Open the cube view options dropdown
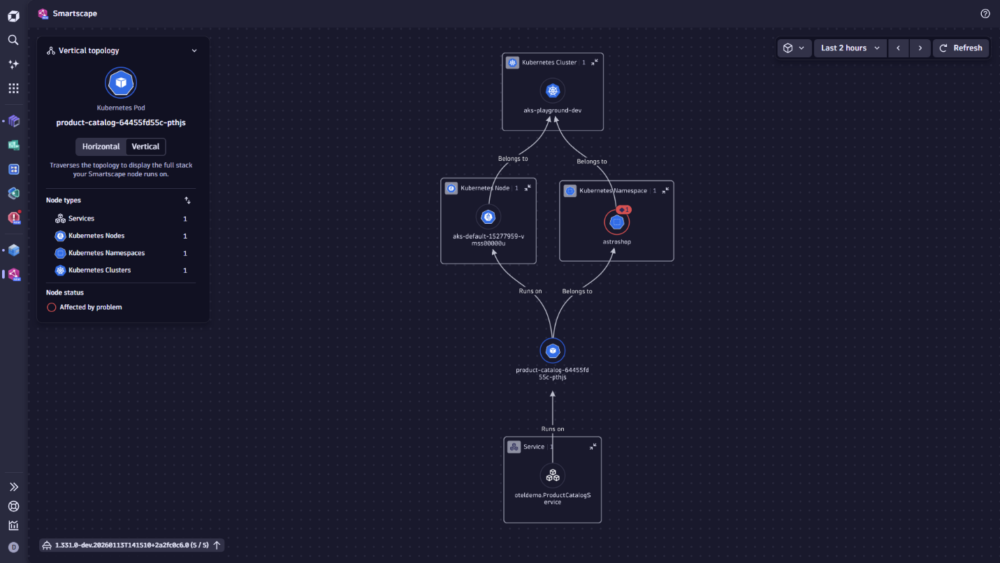The height and width of the screenshot is (563, 1000). coord(794,48)
